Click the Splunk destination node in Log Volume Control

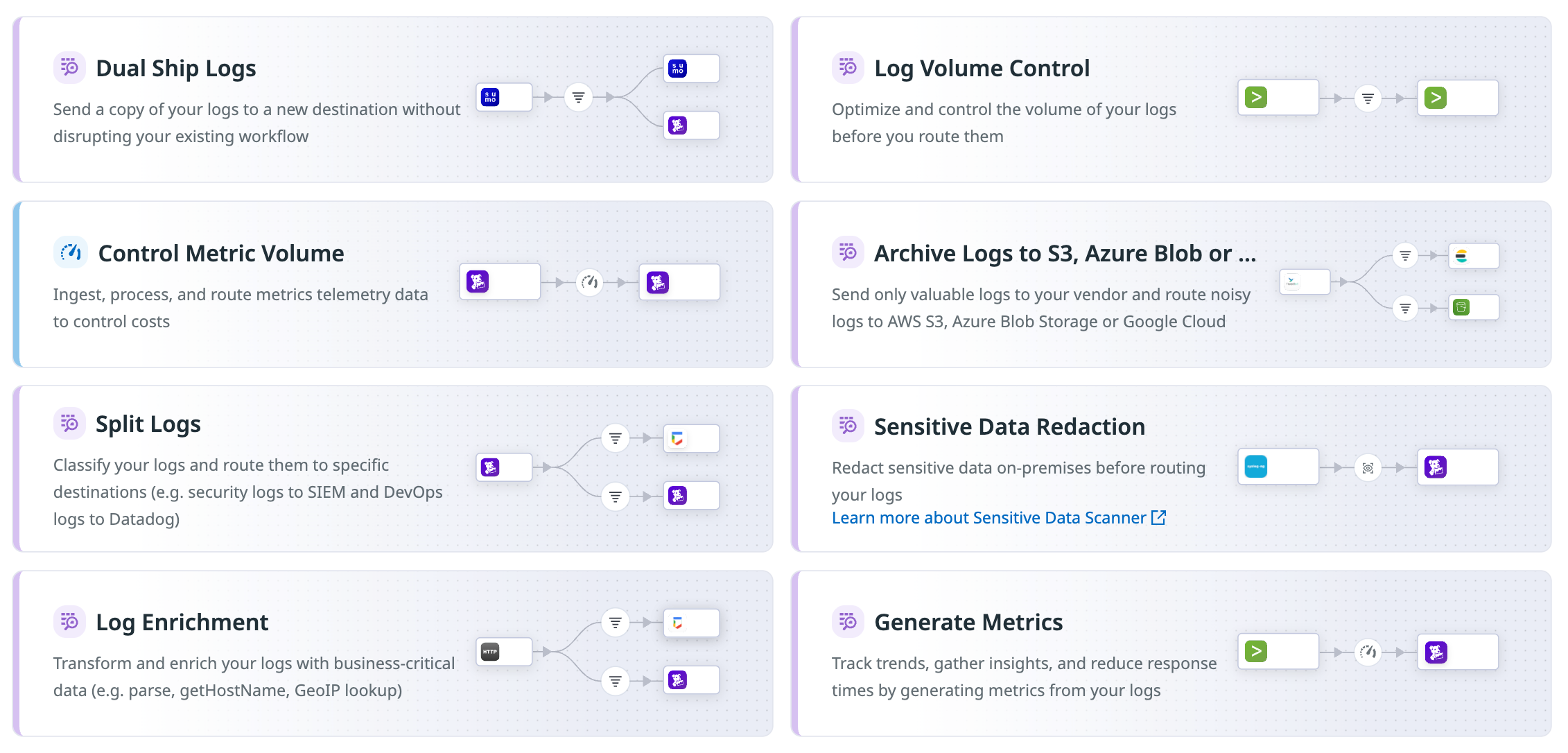pos(1457,98)
